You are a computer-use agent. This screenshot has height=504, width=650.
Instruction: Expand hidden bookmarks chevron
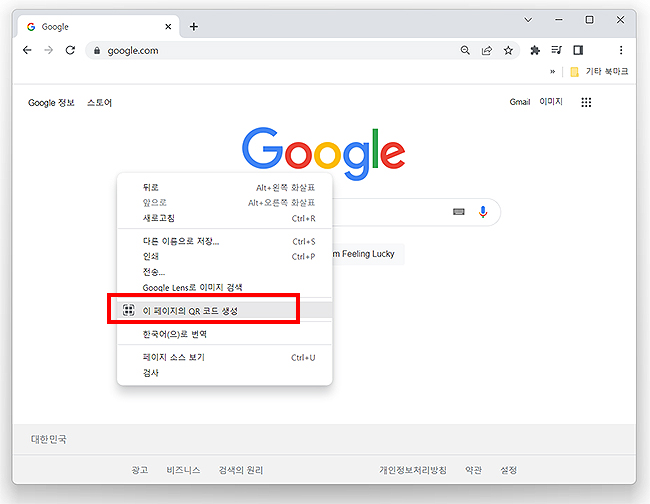553,72
